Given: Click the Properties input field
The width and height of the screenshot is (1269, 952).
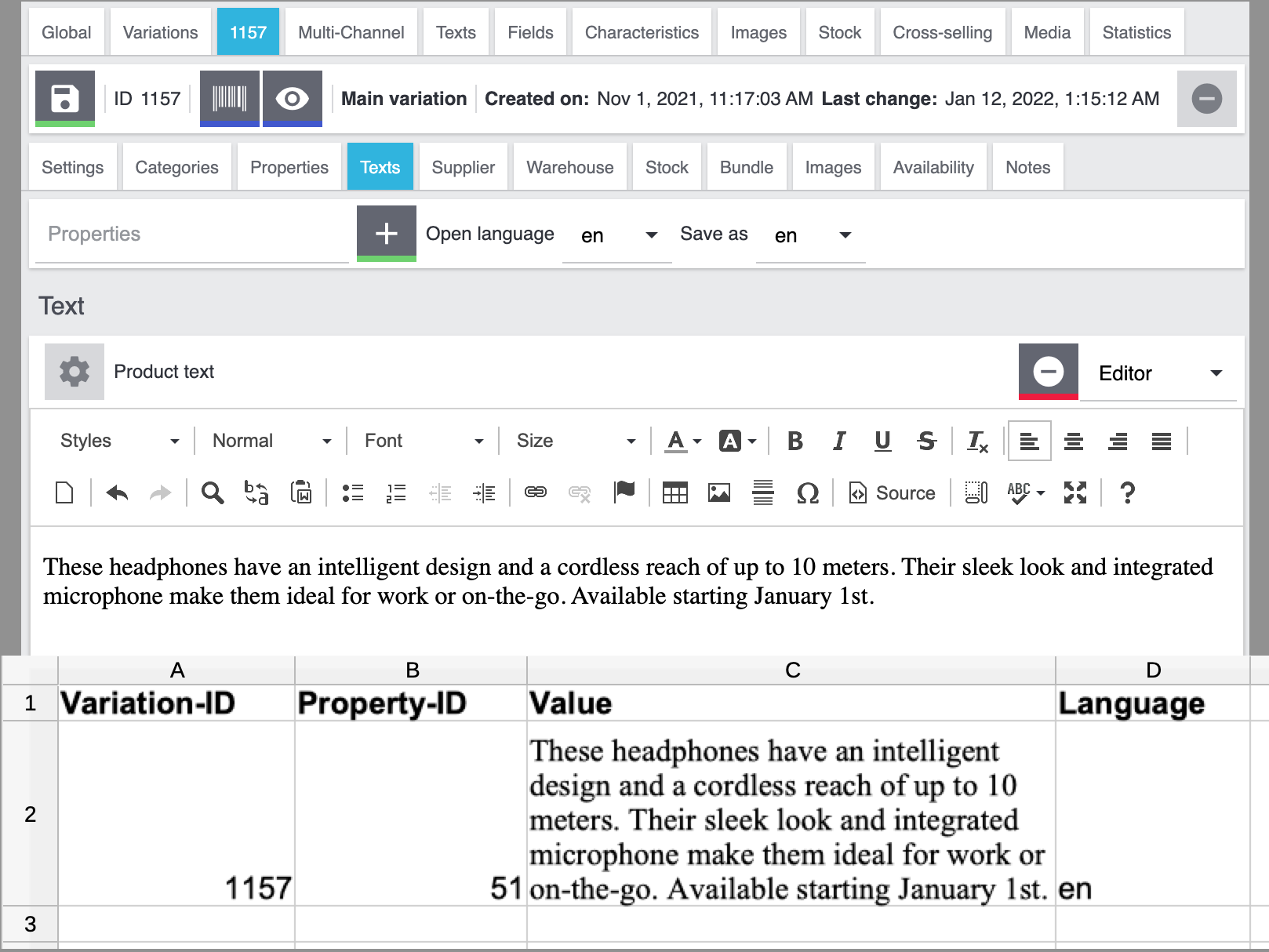Looking at the screenshot, I should [189, 234].
